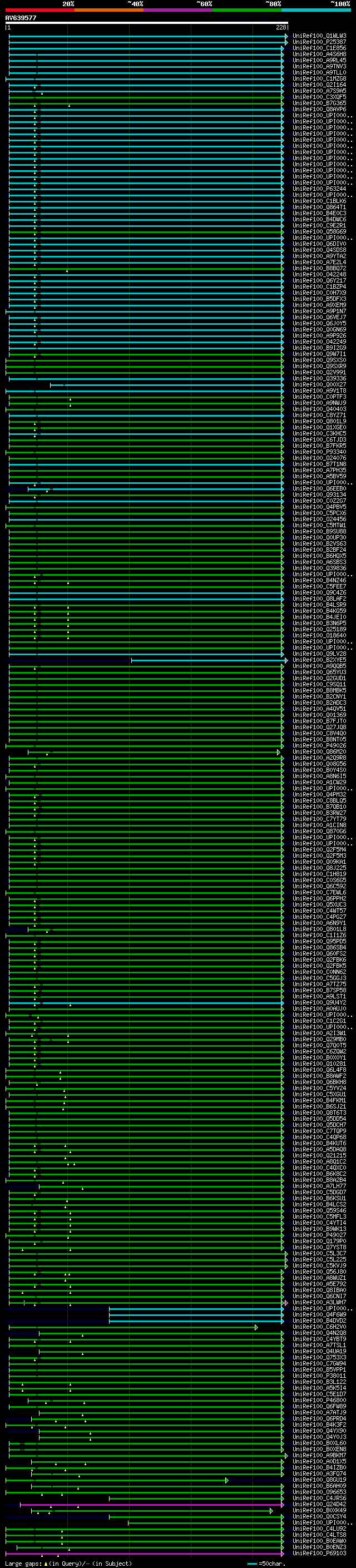Open hit UniRef100_P25387
The width and height of the screenshot is (356, 1568).
[x=319, y=42]
